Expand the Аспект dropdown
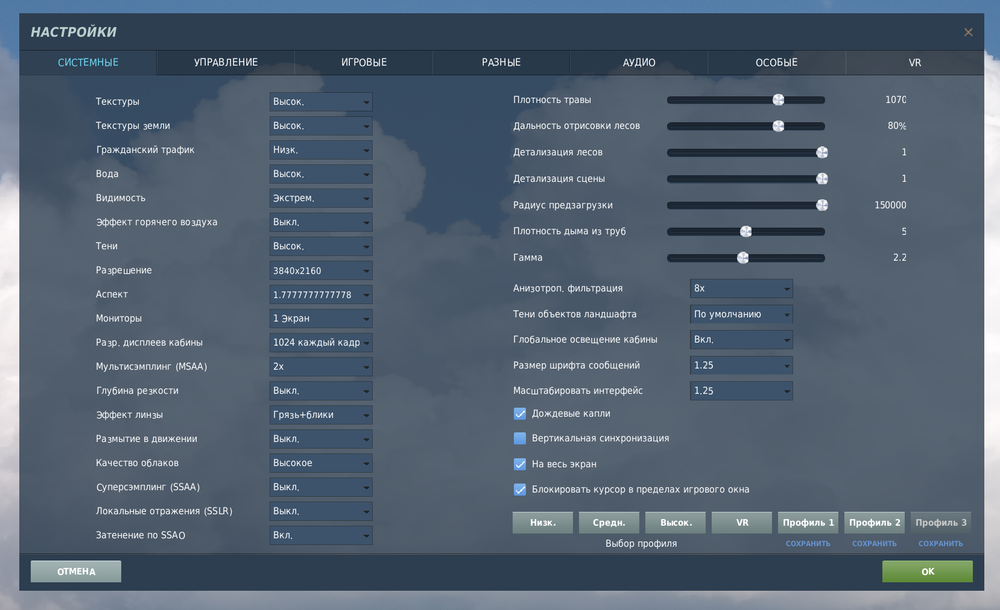 click(x=321, y=294)
